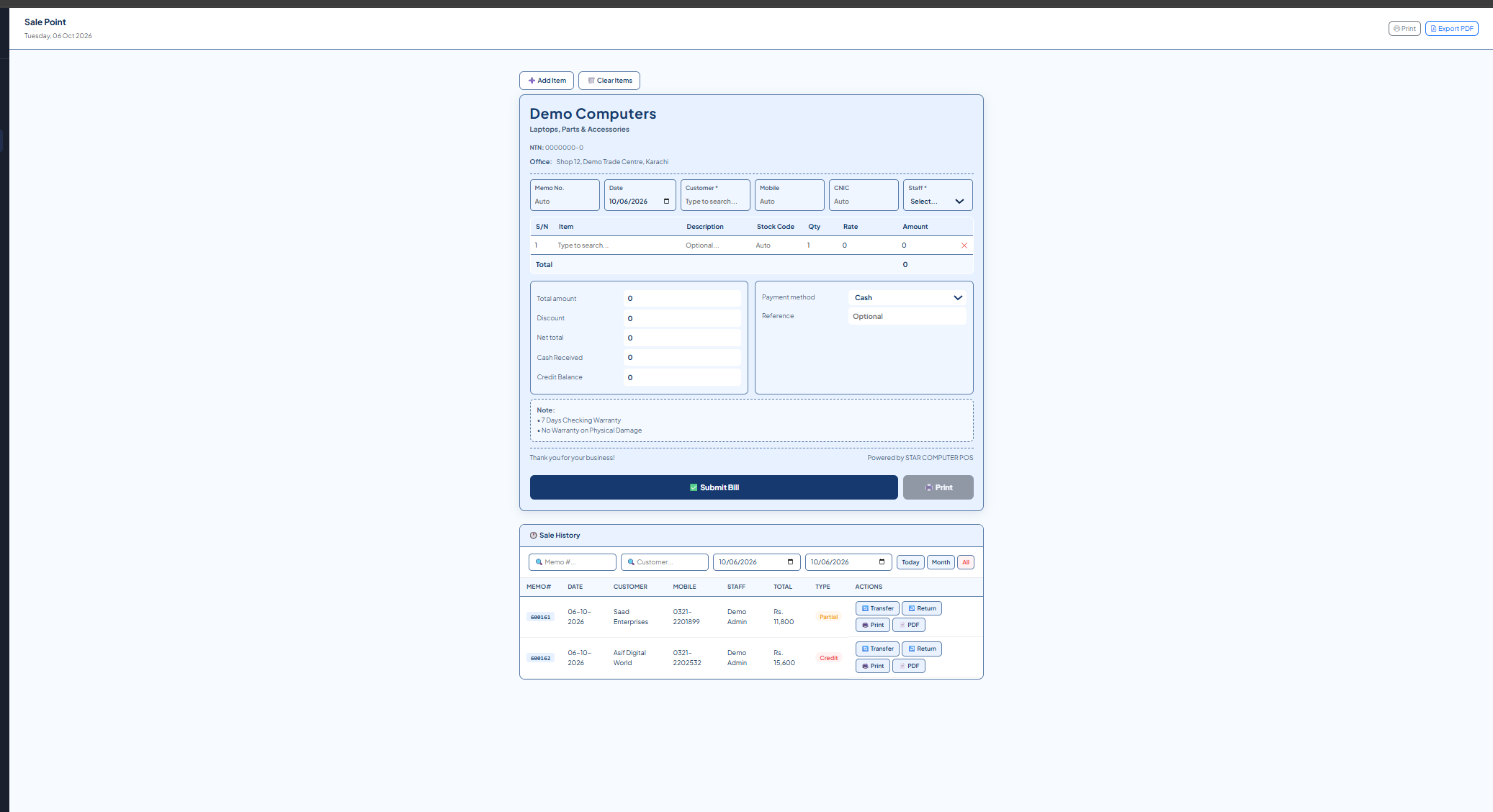This screenshot has width=1493, height=812.
Task: Return memo 600161 sale
Action: [922, 608]
